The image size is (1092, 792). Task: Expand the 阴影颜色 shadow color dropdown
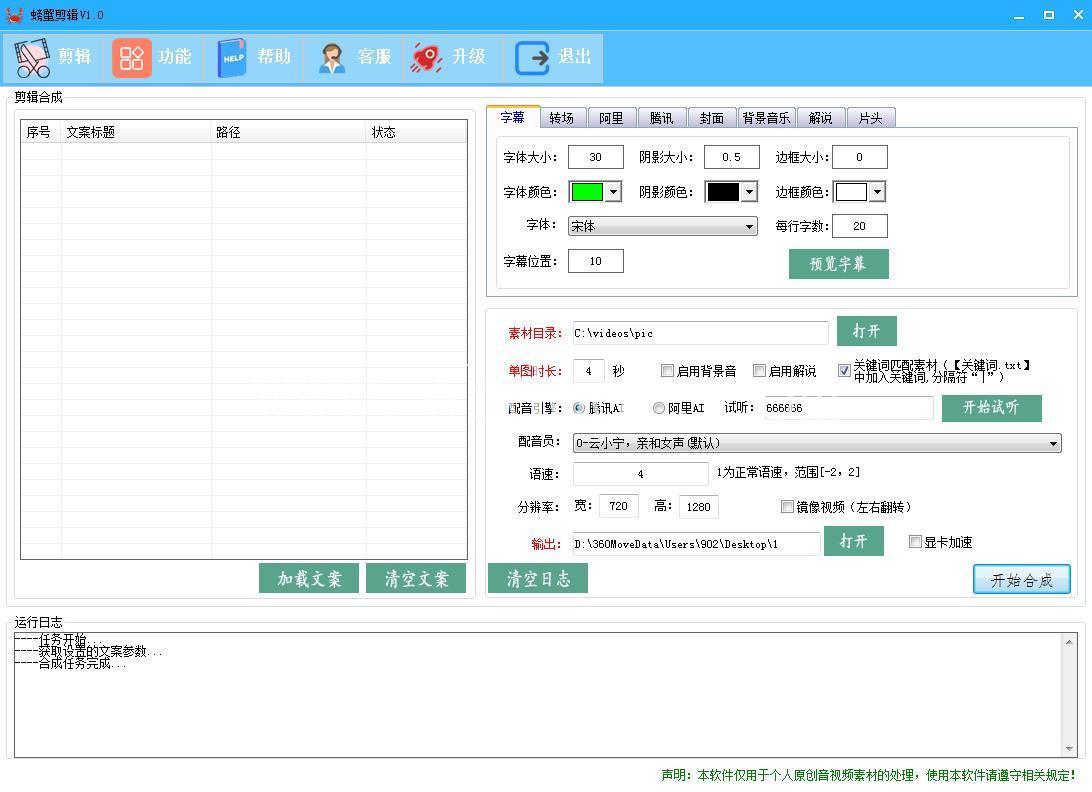click(749, 192)
